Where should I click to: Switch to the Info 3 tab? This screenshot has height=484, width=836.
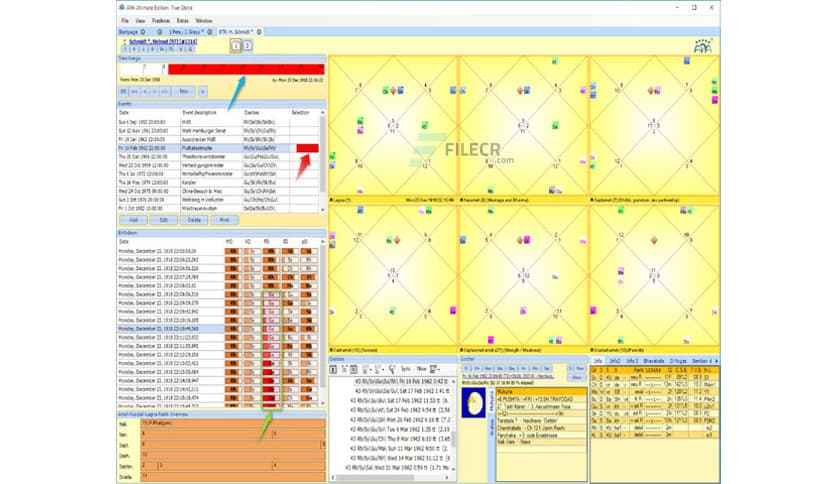[x=632, y=361]
